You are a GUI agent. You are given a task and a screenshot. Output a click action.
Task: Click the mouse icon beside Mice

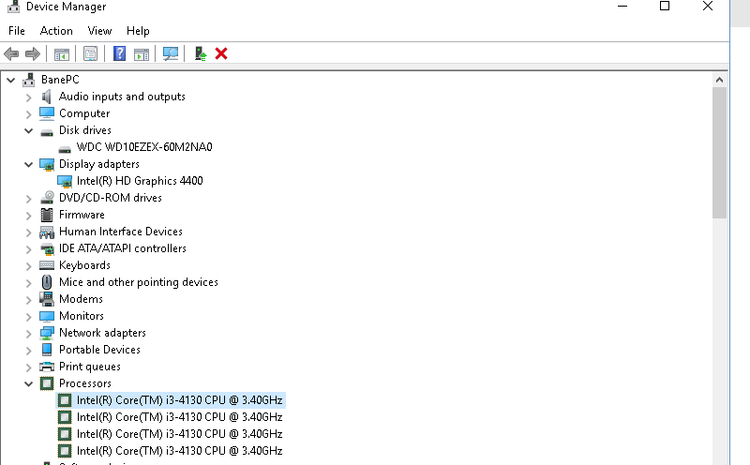coord(46,282)
